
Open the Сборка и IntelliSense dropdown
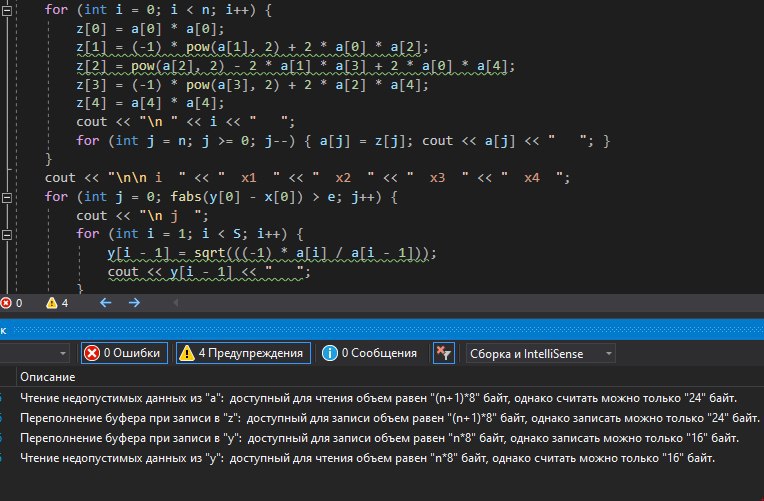point(538,353)
